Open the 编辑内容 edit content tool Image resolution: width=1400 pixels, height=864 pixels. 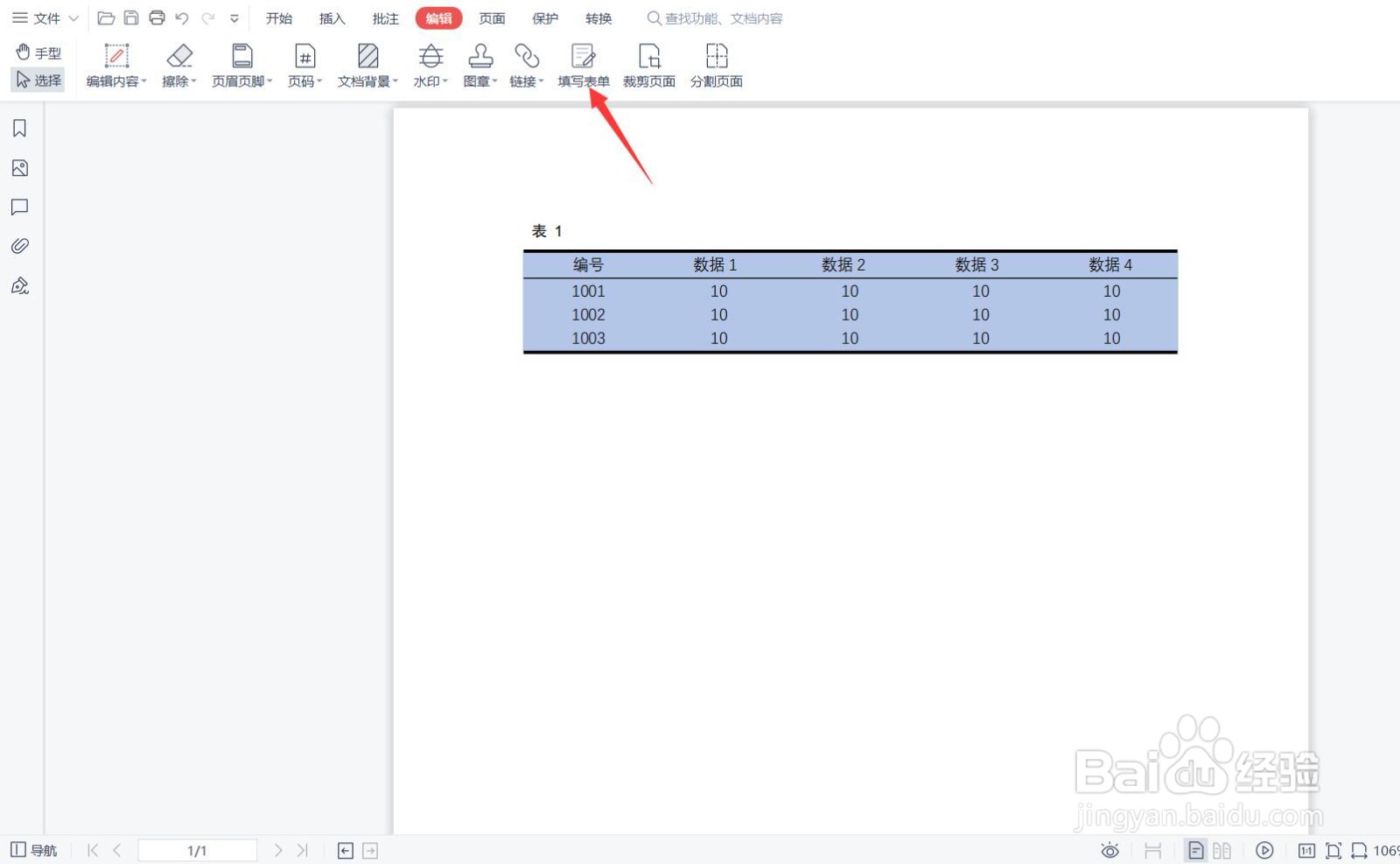click(116, 67)
